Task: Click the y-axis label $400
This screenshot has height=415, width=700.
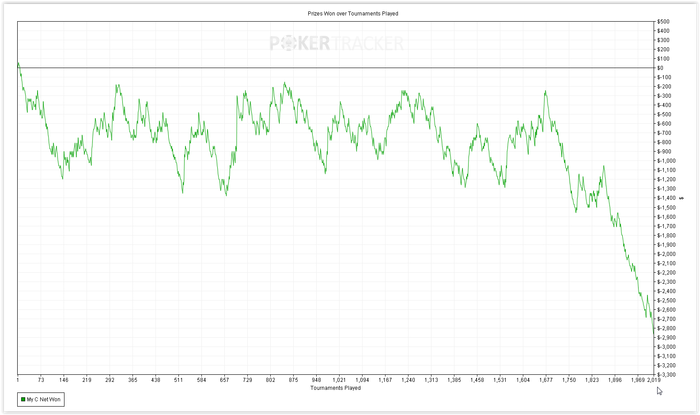Action: pyautogui.click(x=663, y=31)
